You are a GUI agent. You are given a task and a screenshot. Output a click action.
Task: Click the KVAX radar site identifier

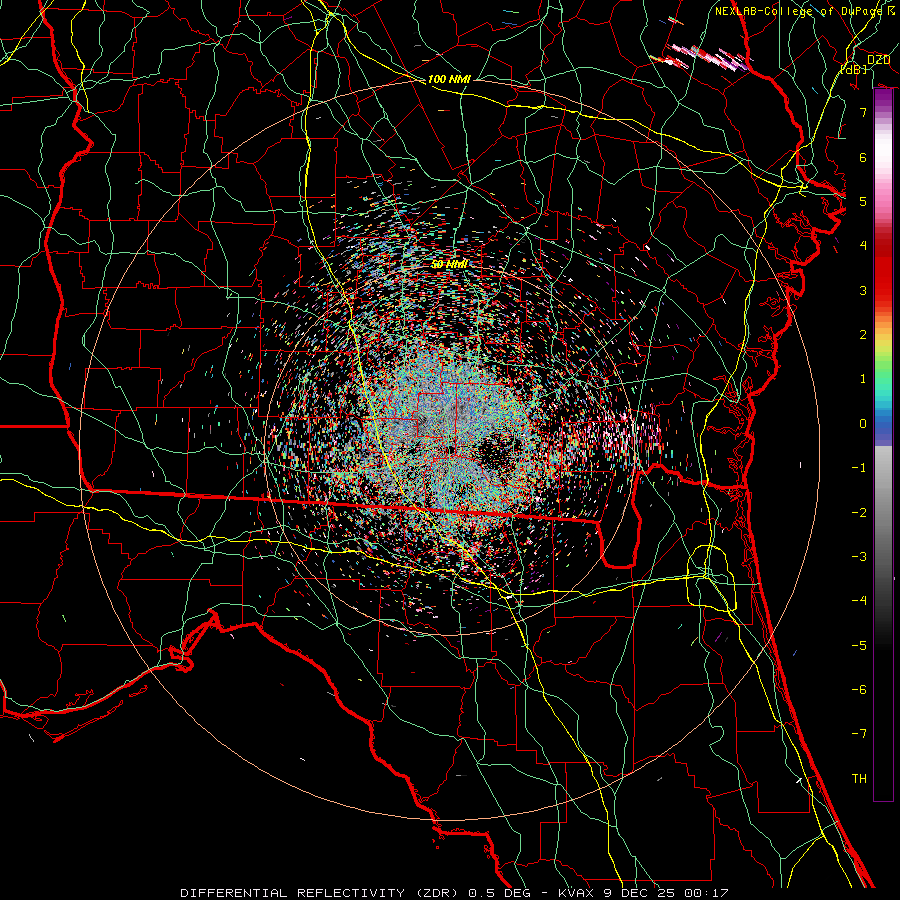[577, 893]
